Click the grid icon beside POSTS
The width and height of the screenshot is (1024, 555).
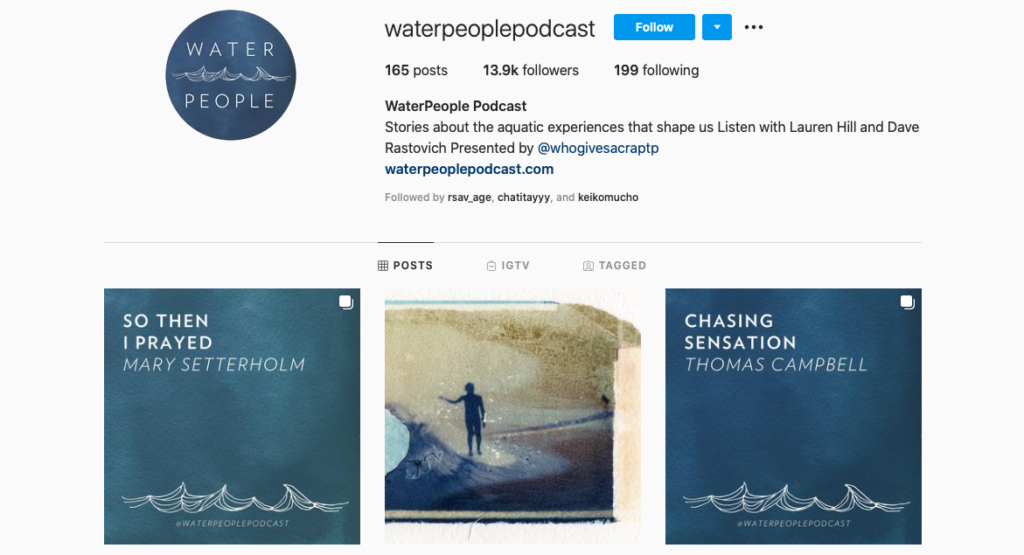pos(383,266)
